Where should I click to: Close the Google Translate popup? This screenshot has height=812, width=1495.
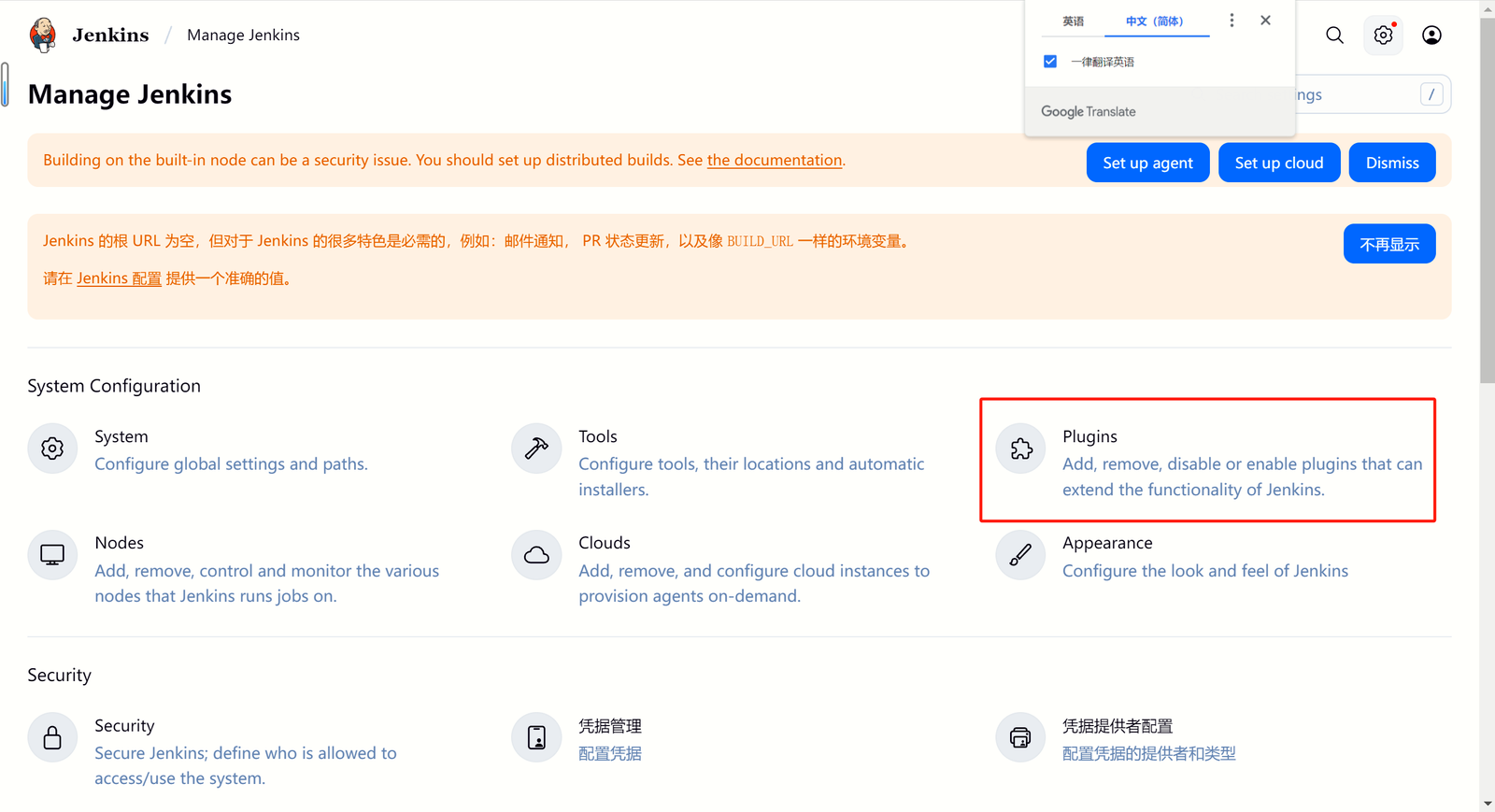[1265, 21]
